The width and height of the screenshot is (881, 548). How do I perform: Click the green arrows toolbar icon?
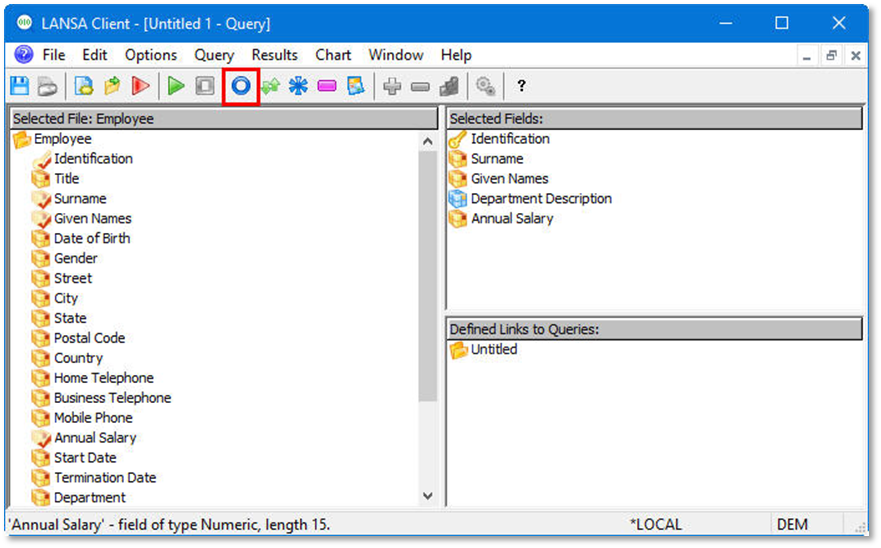point(270,86)
